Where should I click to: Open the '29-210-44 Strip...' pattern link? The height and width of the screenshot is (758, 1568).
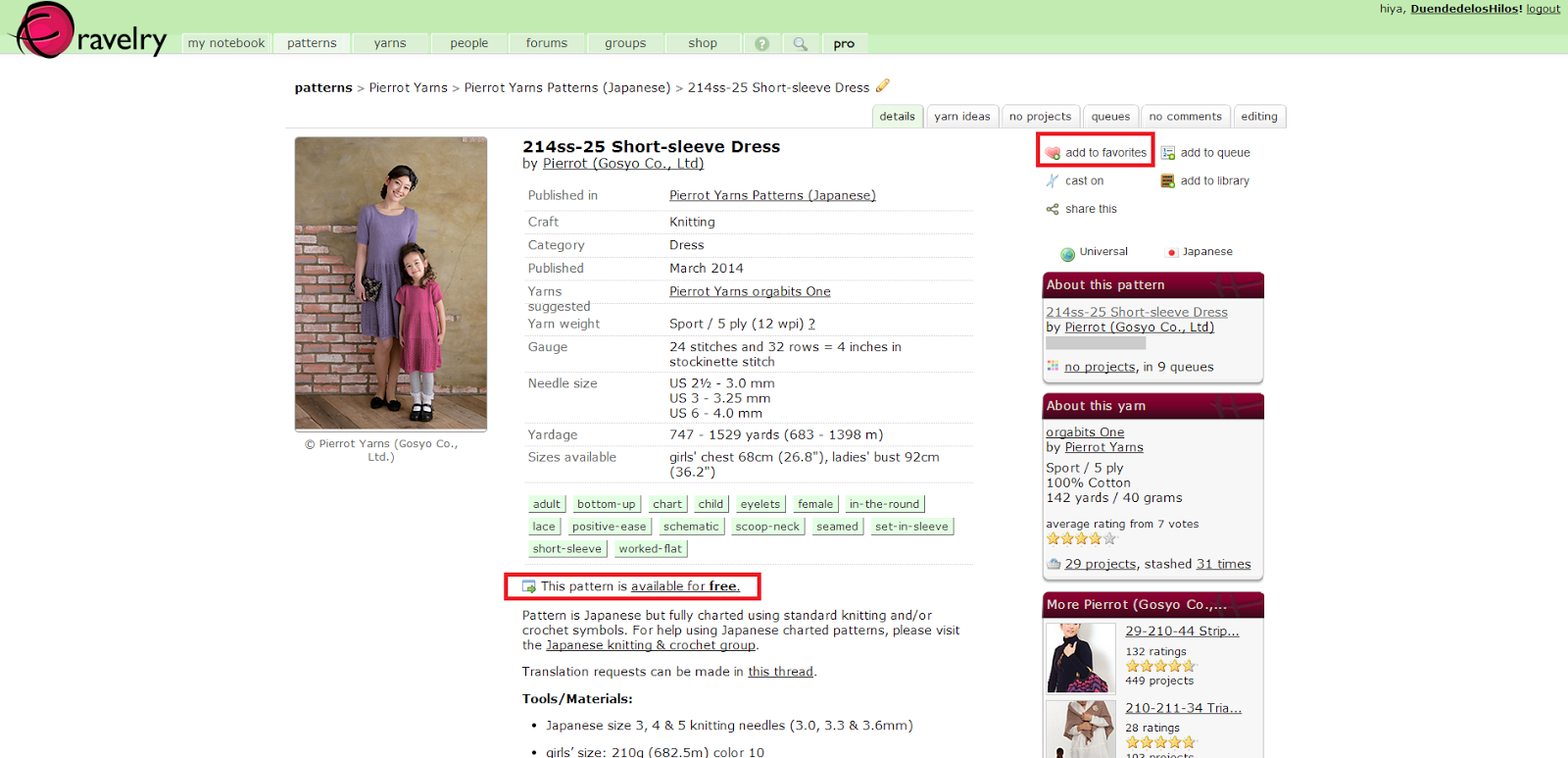pyautogui.click(x=1182, y=632)
